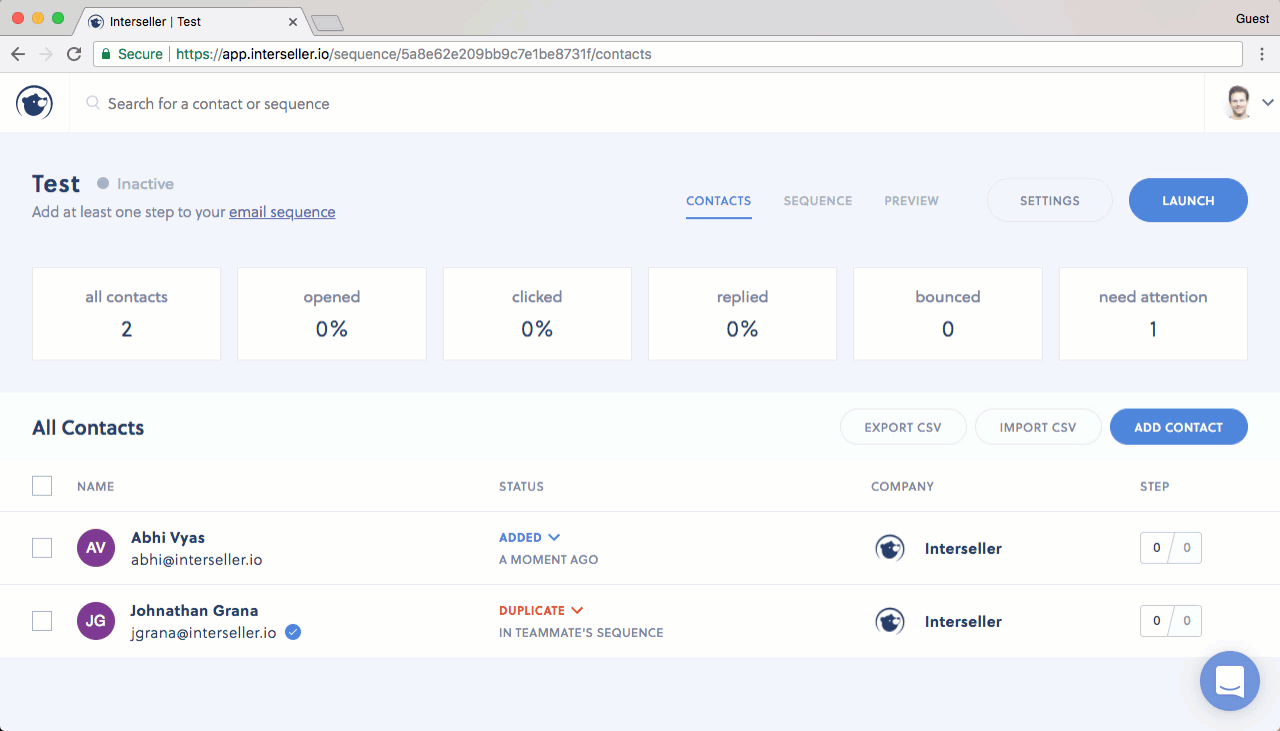Reload the page with the refresh icon
The height and width of the screenshot is (731, 1280).
coord(74,54)
